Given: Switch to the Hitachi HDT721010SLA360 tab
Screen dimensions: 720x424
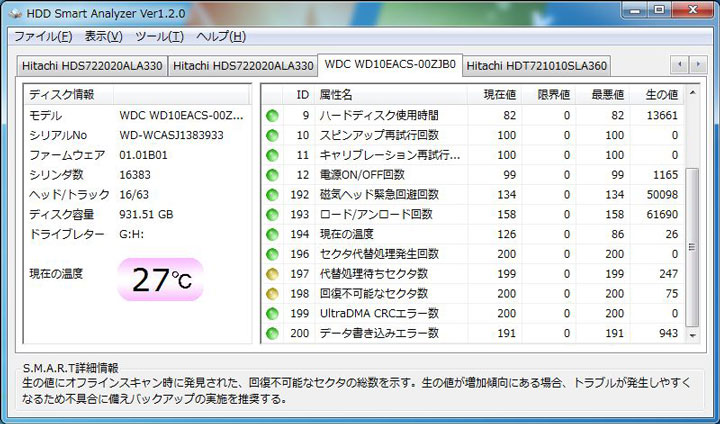Looking at the screenshot, I should click(536, 66).
